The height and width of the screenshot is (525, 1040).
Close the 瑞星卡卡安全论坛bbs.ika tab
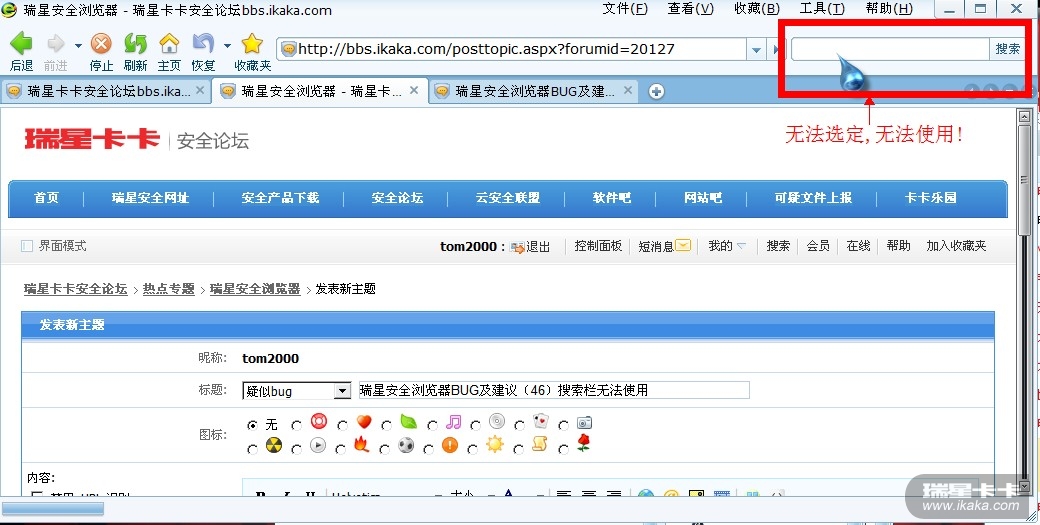200,91
